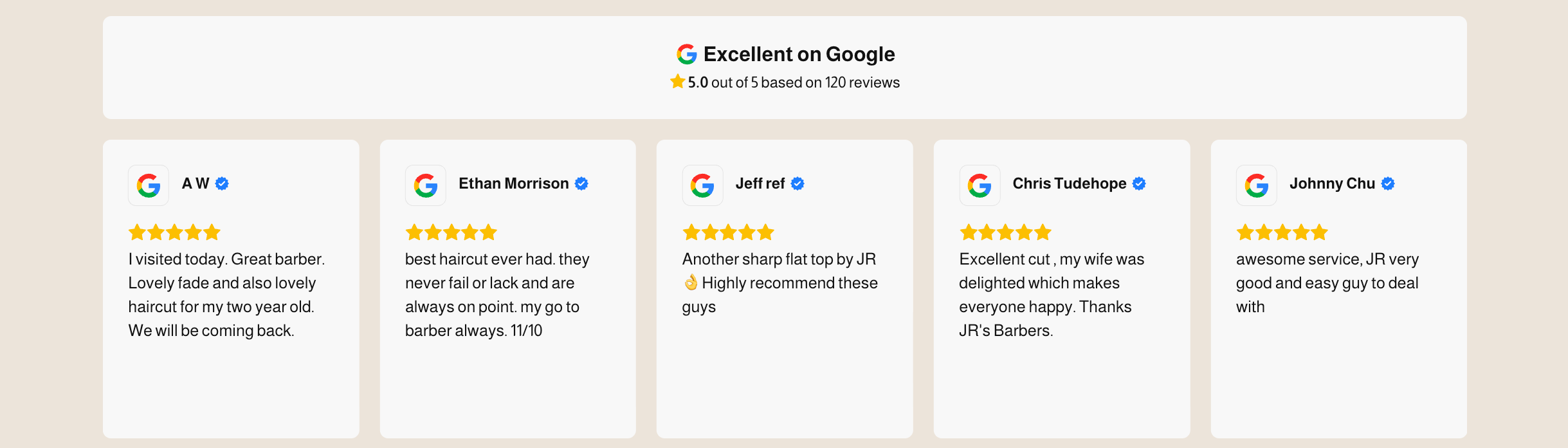
Task: Expand Johnny Chu's review text
Action: click(x=1327, y=283)
